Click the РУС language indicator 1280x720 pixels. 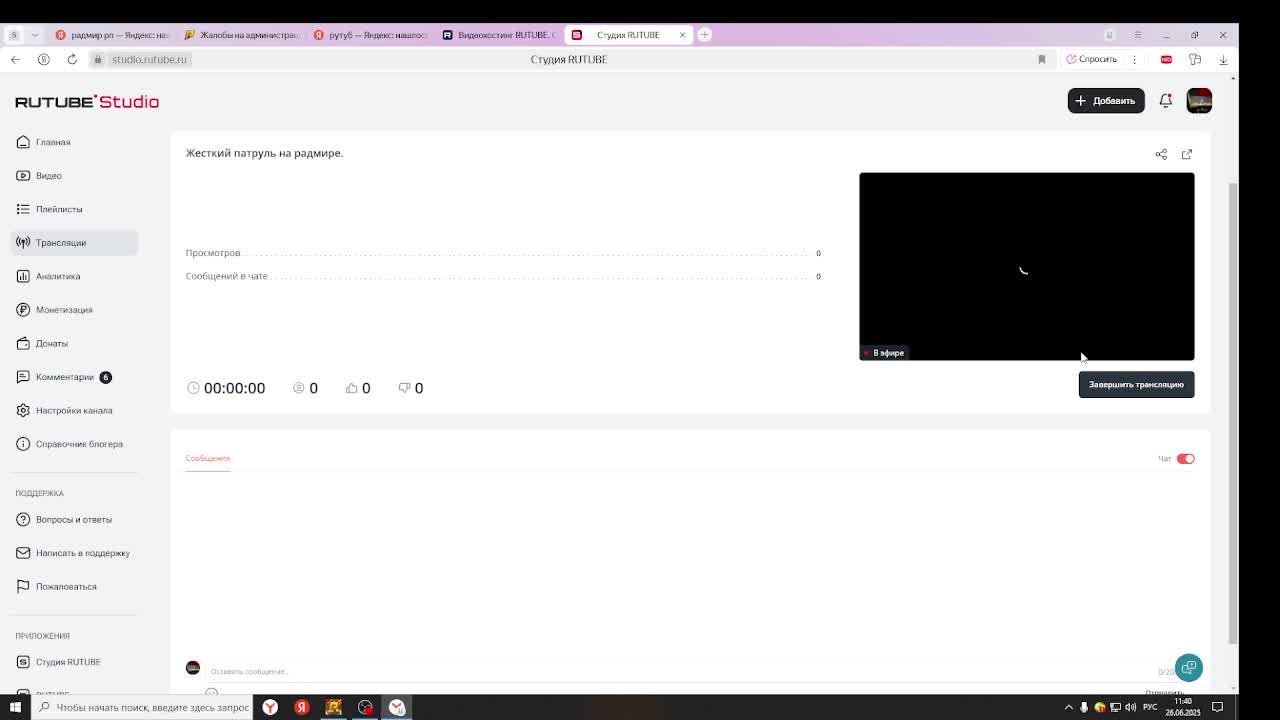pos(1150,708)
